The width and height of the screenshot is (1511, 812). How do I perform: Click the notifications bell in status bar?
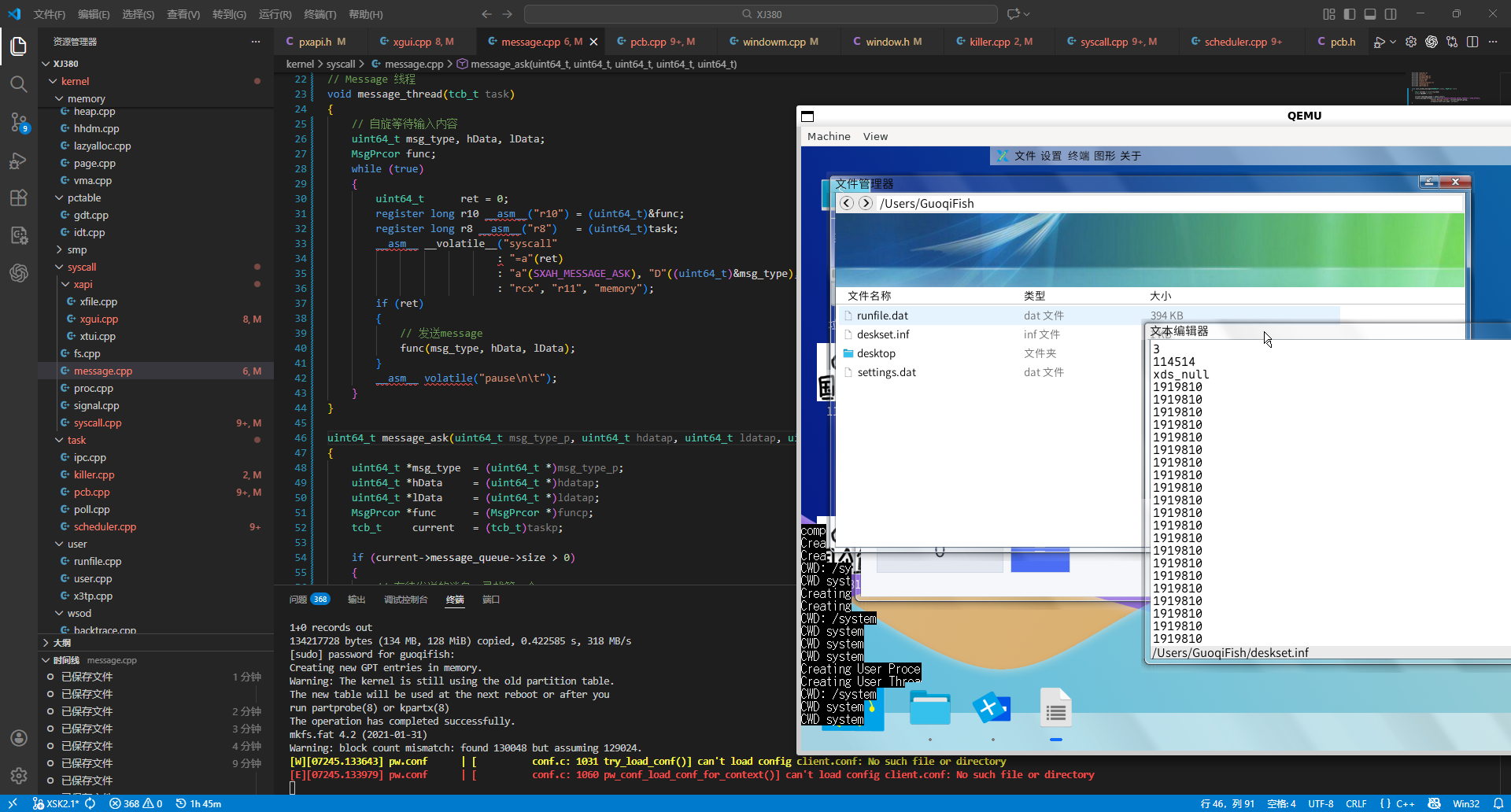pos(1498,803)
